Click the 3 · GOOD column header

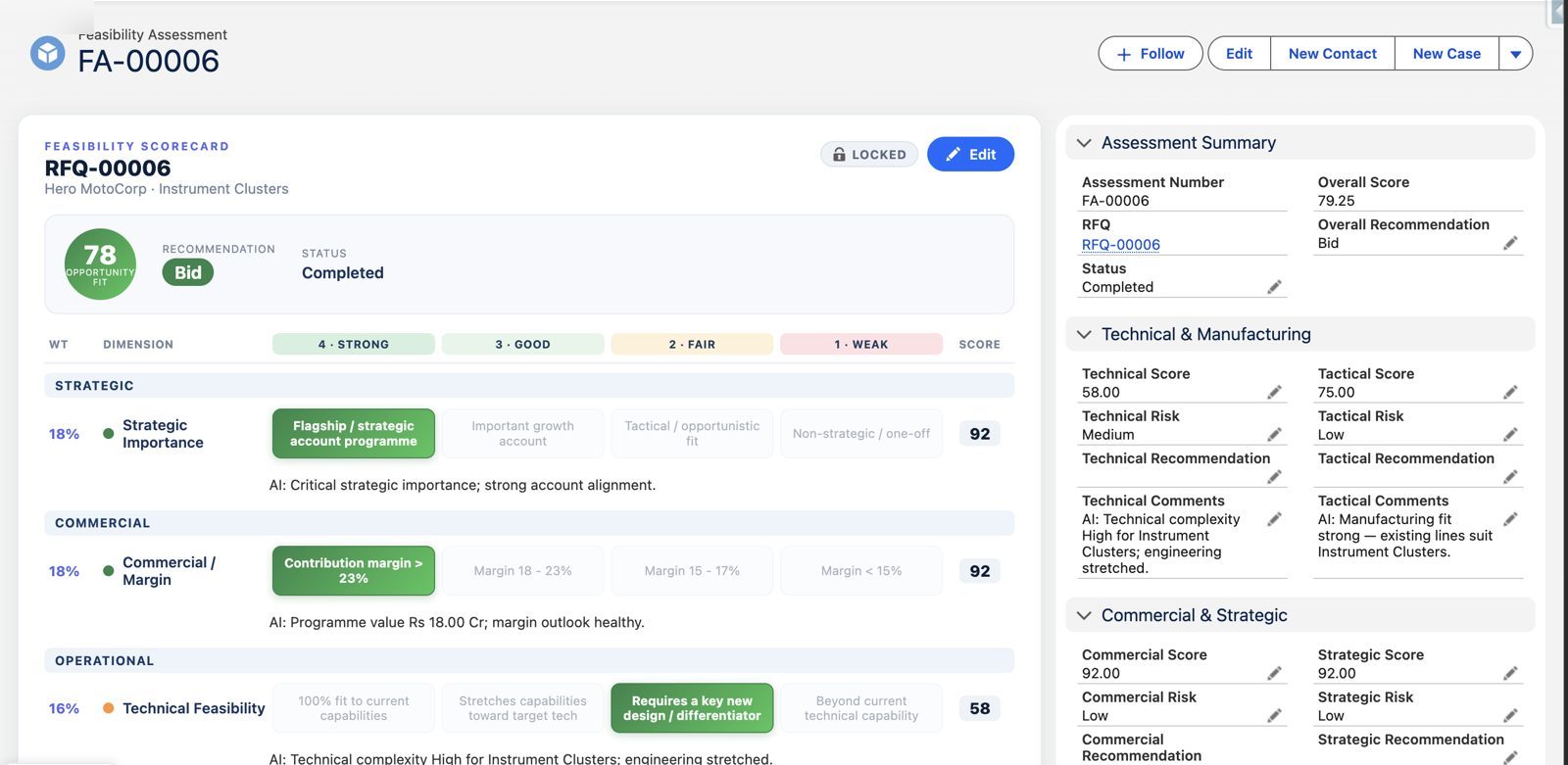[522, 344]
